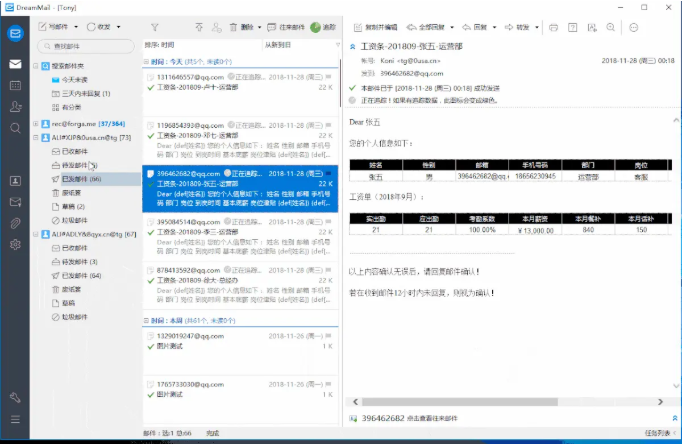Open the compose mail (写邮件) dropdown arrow
The height and width of the screenshot is (444, 682).
click(76, 27)
